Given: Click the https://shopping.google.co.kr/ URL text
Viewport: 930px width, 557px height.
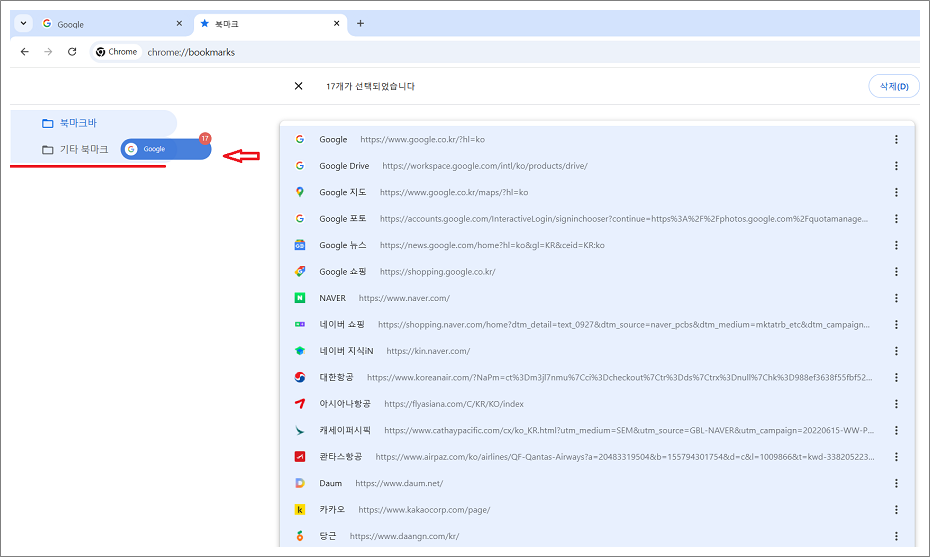Looking at the screenshot, I should [x=438, y=272].
